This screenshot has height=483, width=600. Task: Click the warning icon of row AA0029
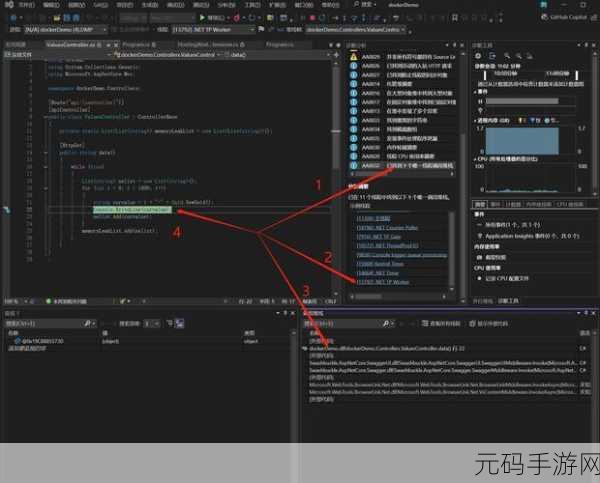point(354,57)
